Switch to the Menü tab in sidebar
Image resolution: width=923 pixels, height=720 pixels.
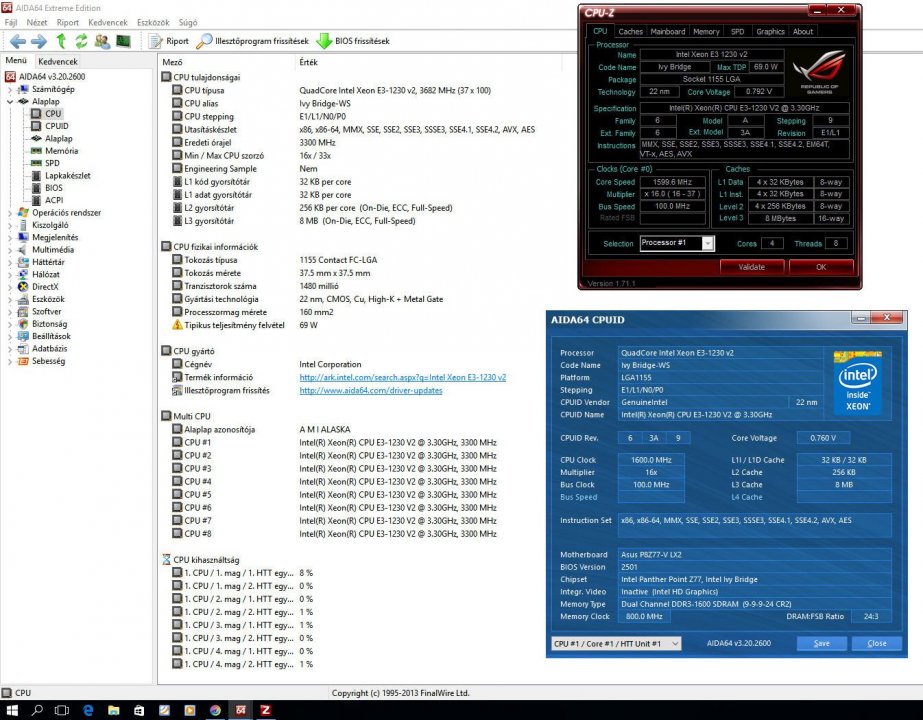(16, 60)
